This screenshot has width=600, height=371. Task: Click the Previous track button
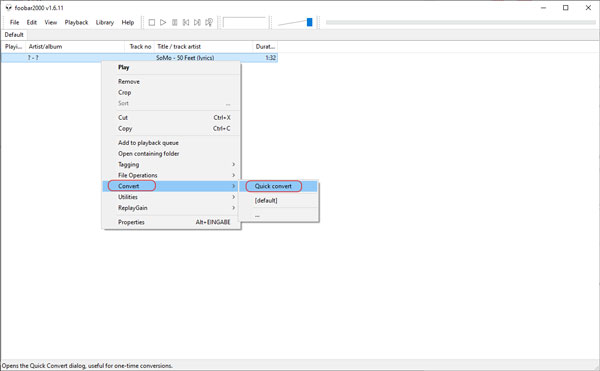186,23
